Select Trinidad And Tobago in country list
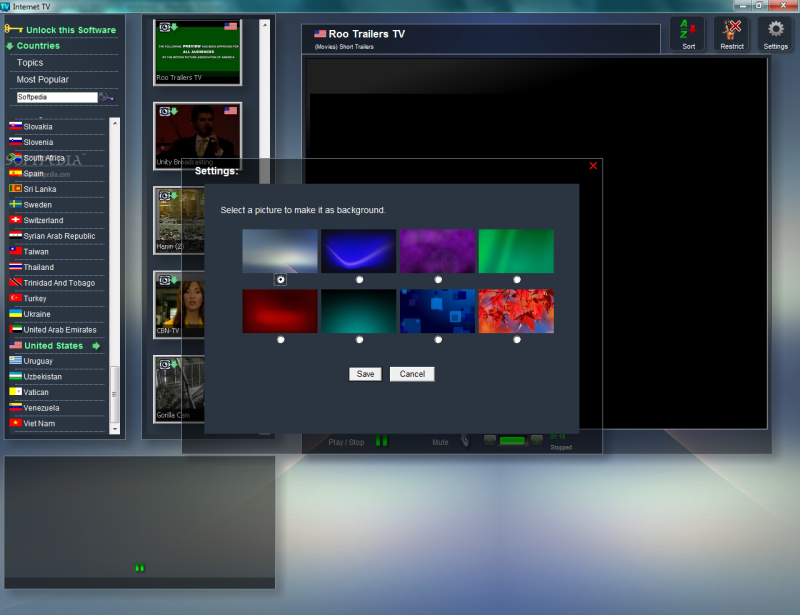Viewport: 800px width, 615px height. [x=59, y=283]
